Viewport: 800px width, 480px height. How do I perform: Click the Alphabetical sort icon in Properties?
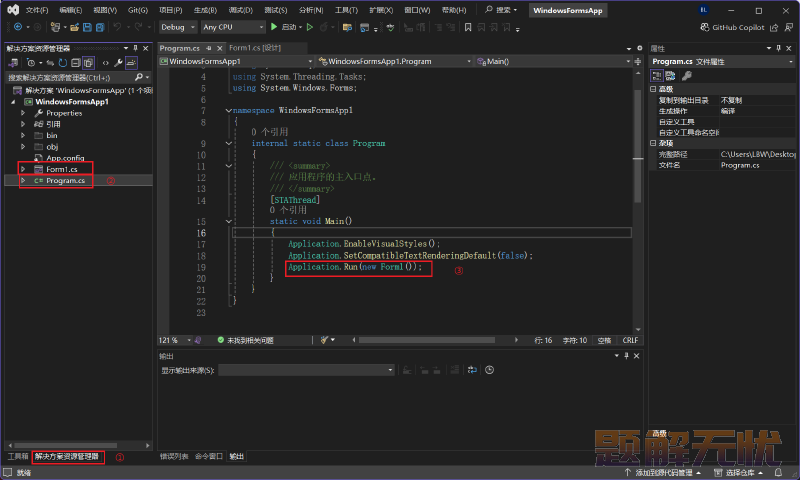coord(670,75)
